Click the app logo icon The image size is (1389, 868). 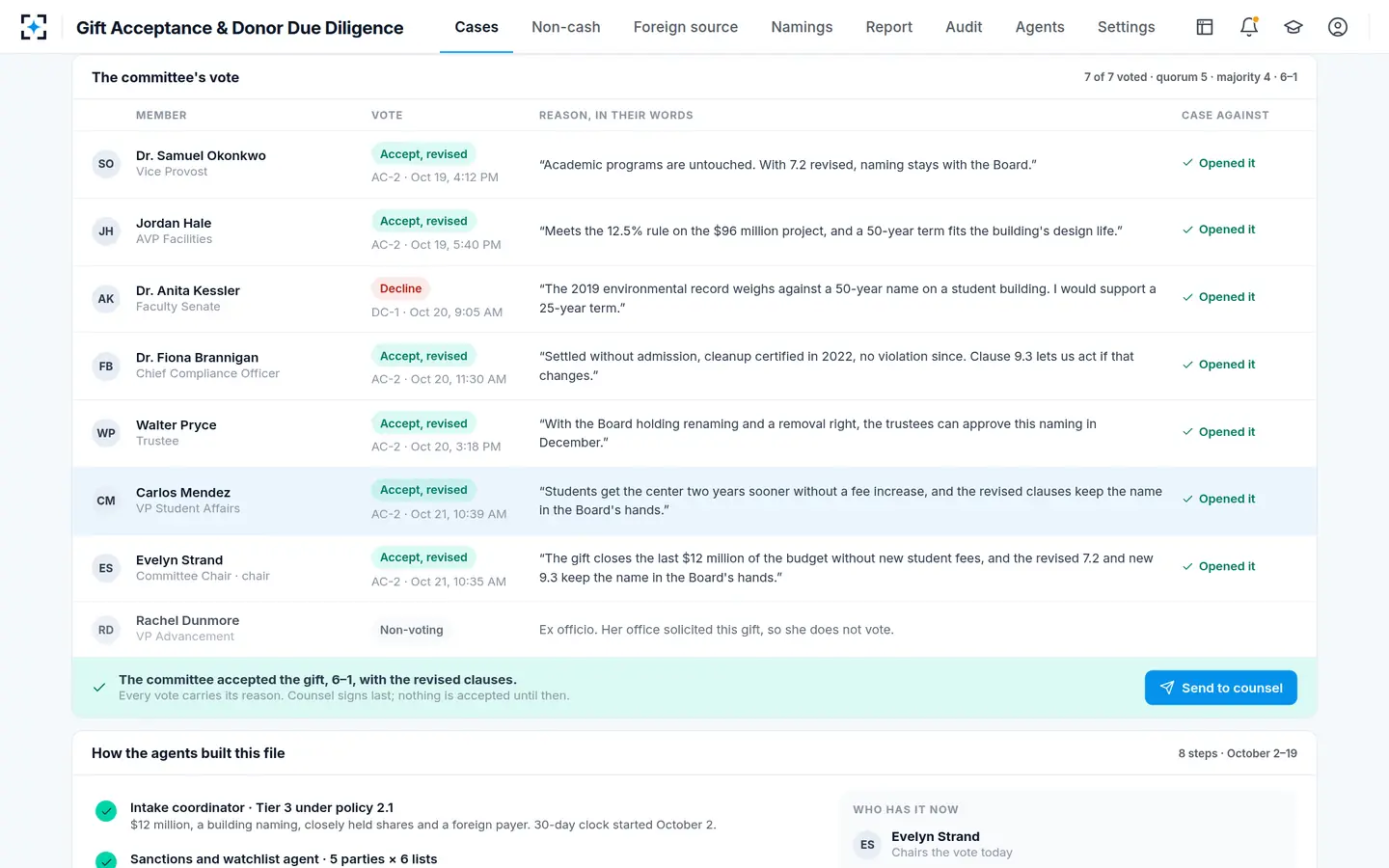point(34,27)
